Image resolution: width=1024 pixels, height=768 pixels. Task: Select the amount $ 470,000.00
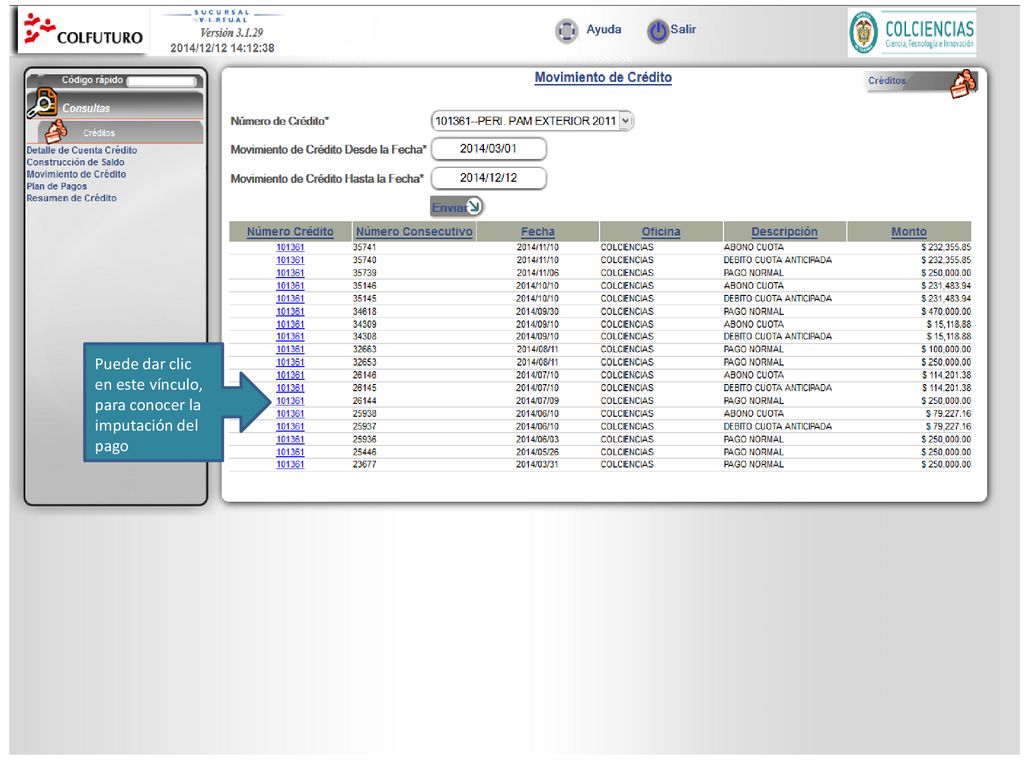[946, 312]
